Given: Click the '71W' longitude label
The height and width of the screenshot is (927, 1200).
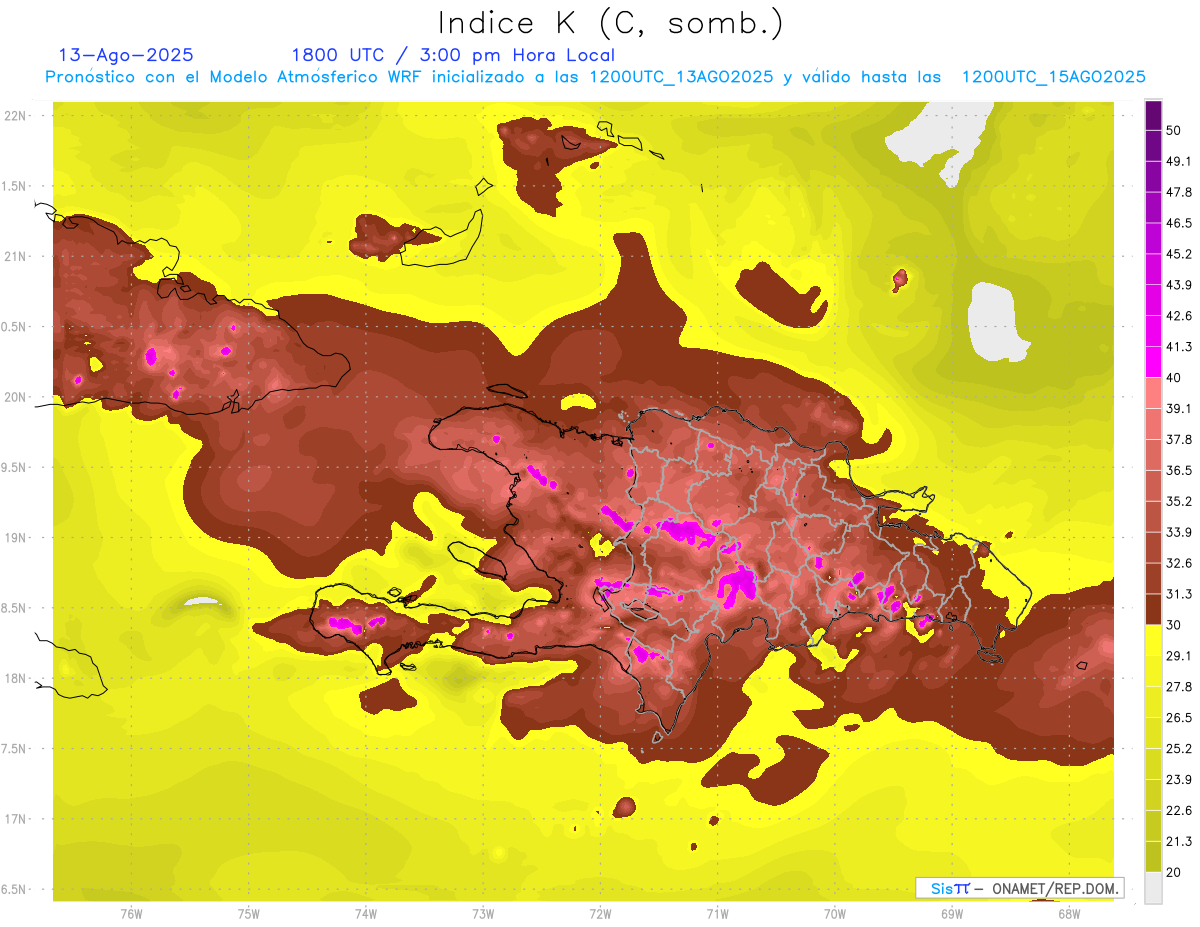Looking at the screenshot, I should coord(717,914).
